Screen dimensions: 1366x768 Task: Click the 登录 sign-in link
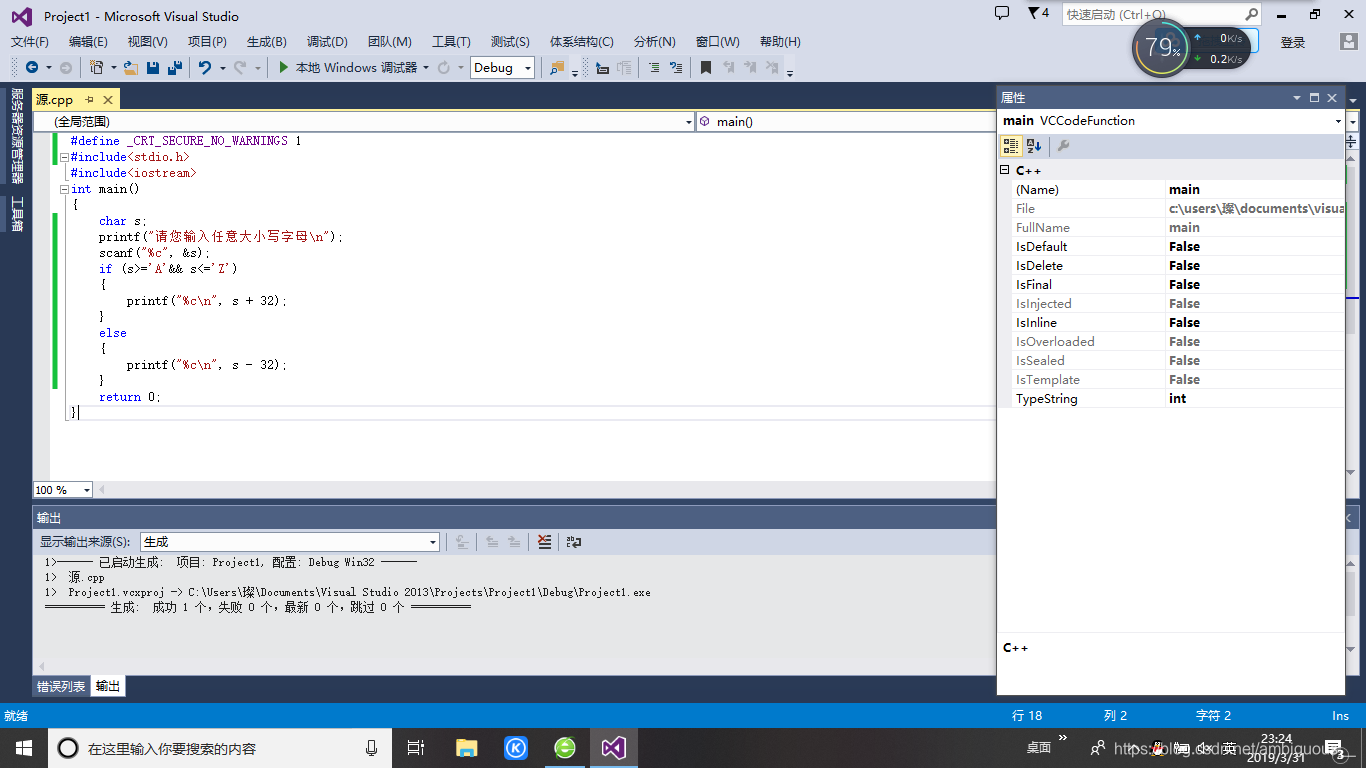pos(1293,42)
